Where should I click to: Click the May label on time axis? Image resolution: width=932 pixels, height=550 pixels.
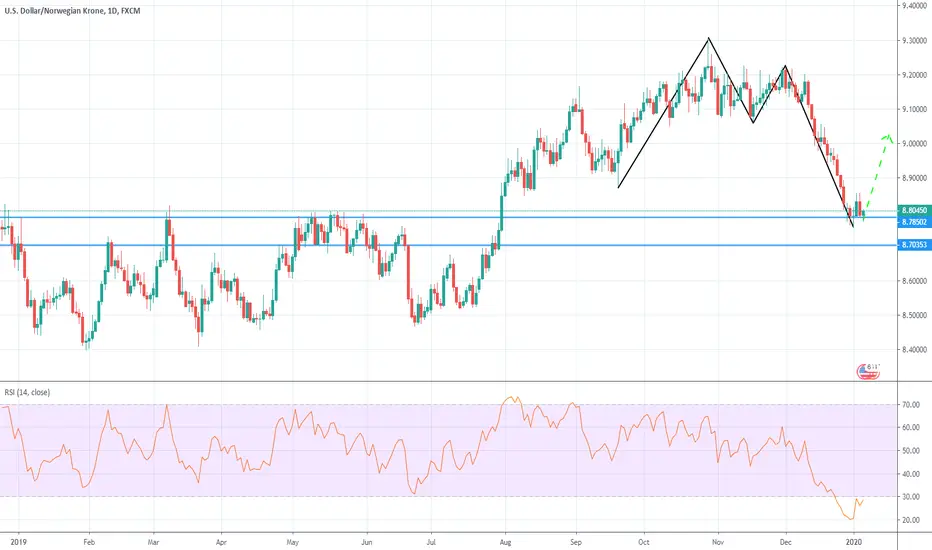(292, 542)
